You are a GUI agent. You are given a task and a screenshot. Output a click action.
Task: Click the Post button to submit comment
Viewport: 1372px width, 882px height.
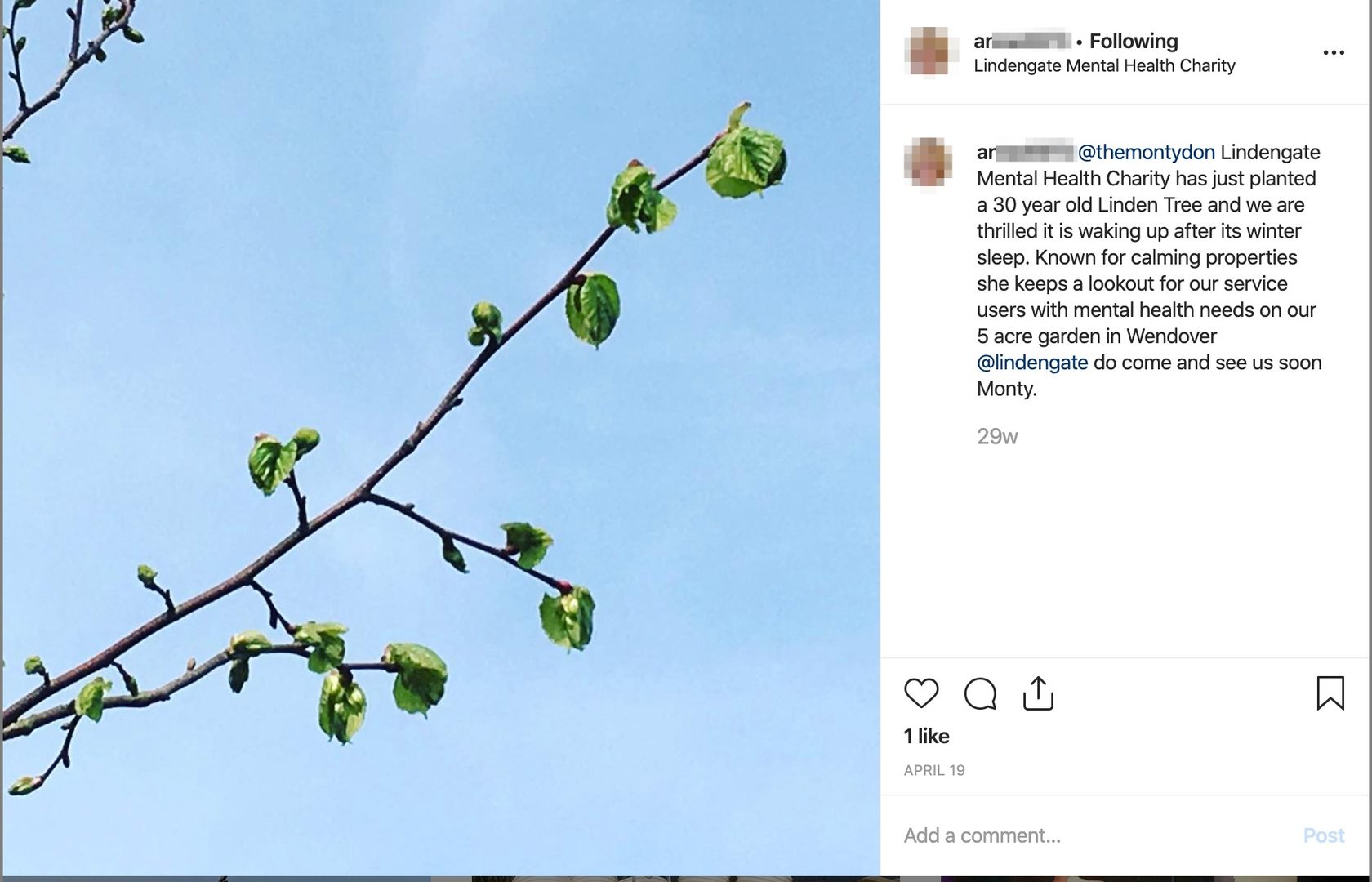(1324, 835)
